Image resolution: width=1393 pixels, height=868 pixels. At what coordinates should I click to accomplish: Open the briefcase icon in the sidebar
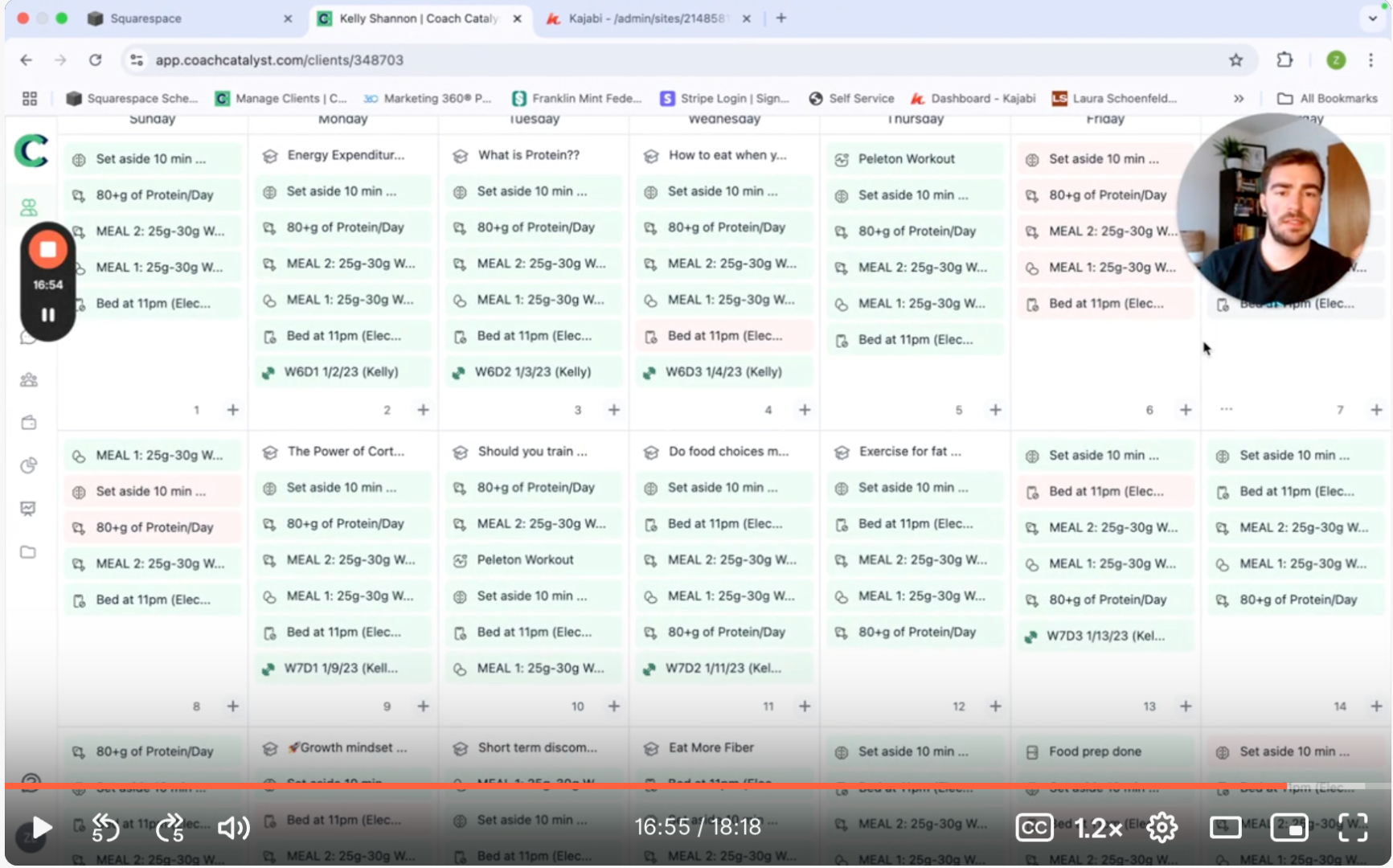(29, 423)
